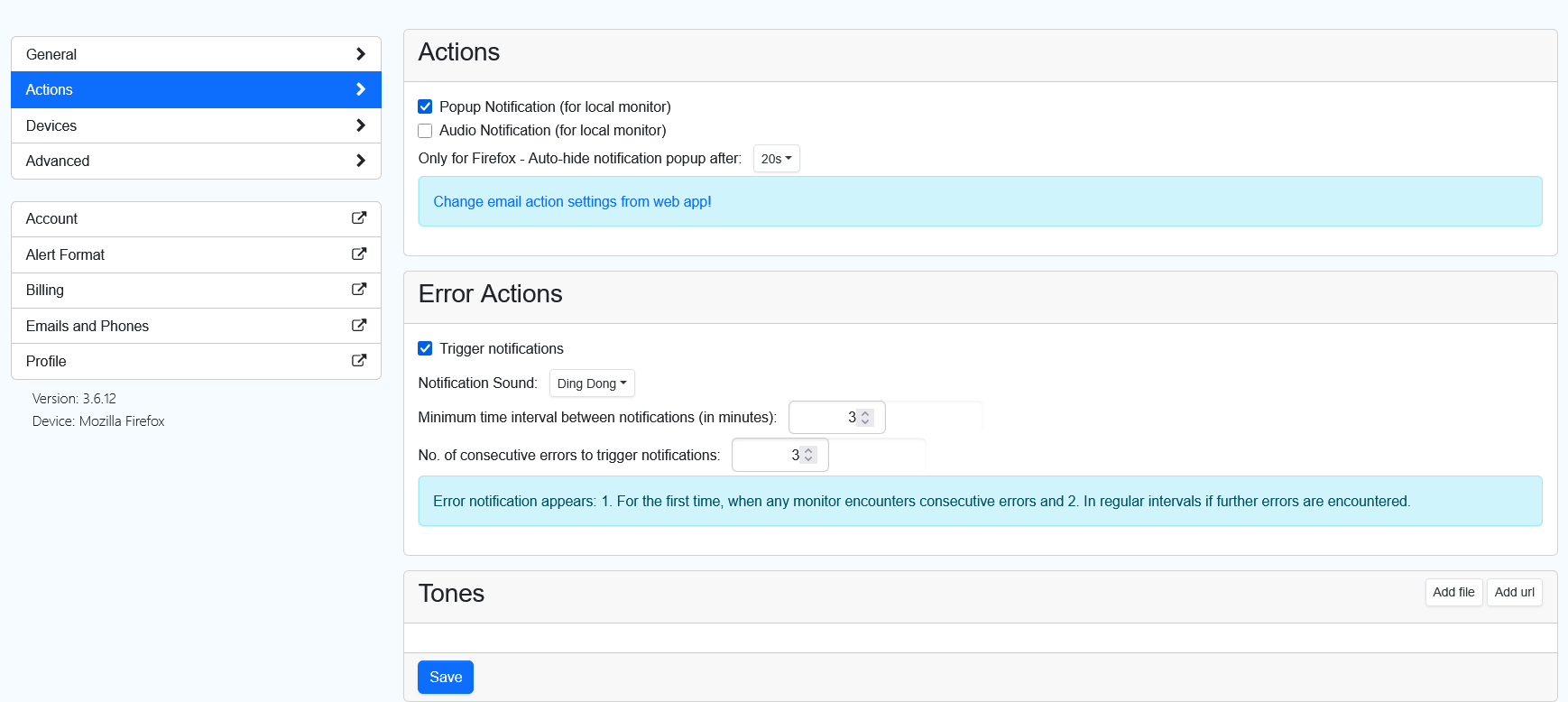The image size is (1568, 702).
Task: Open the Ding Dong notification sound dropdown
Action: (592, 383)
